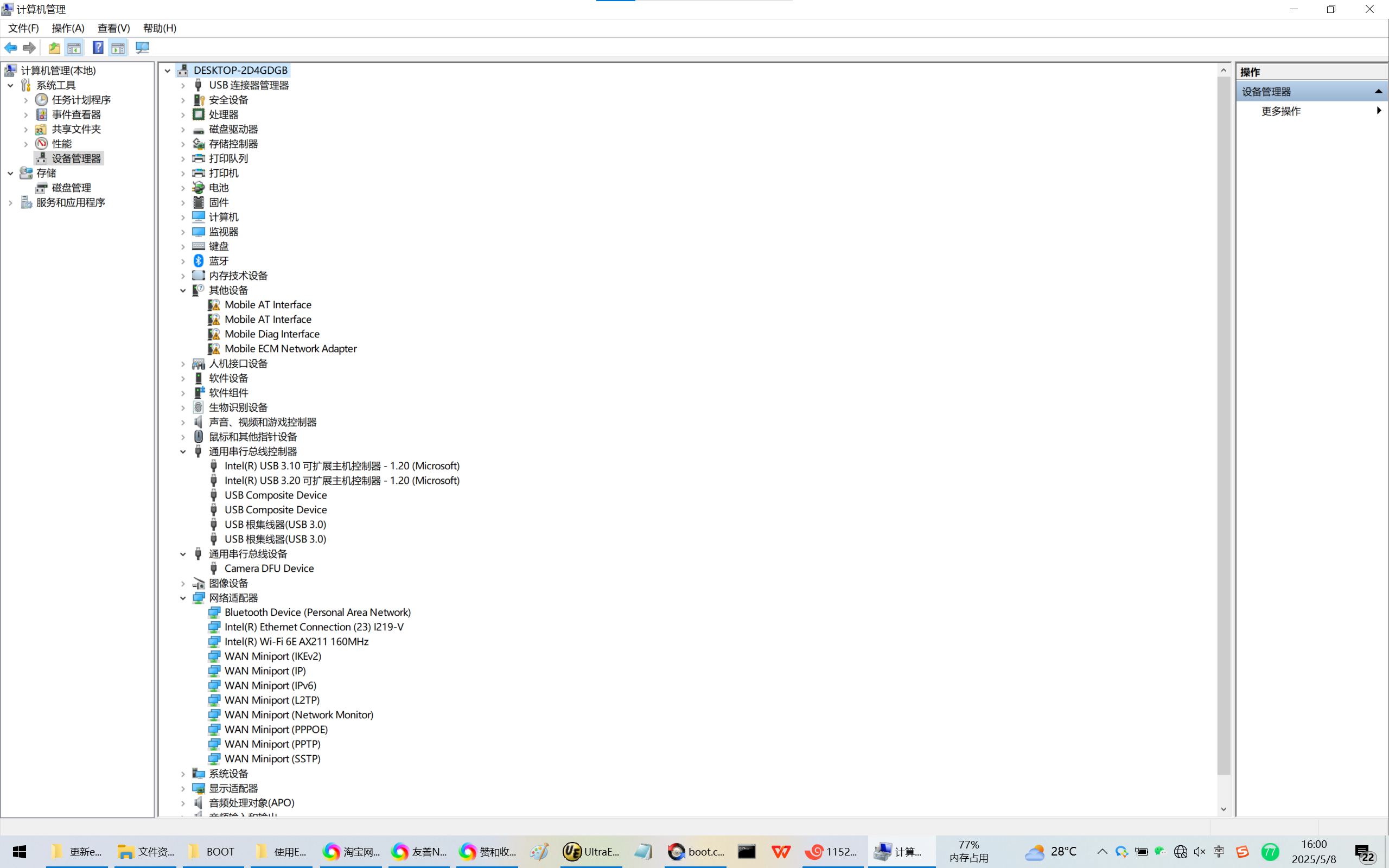The height and width of the screenshot is (868, 1389).
Task: Select the Camera DFU Device entry
Action: click(269, 569)
